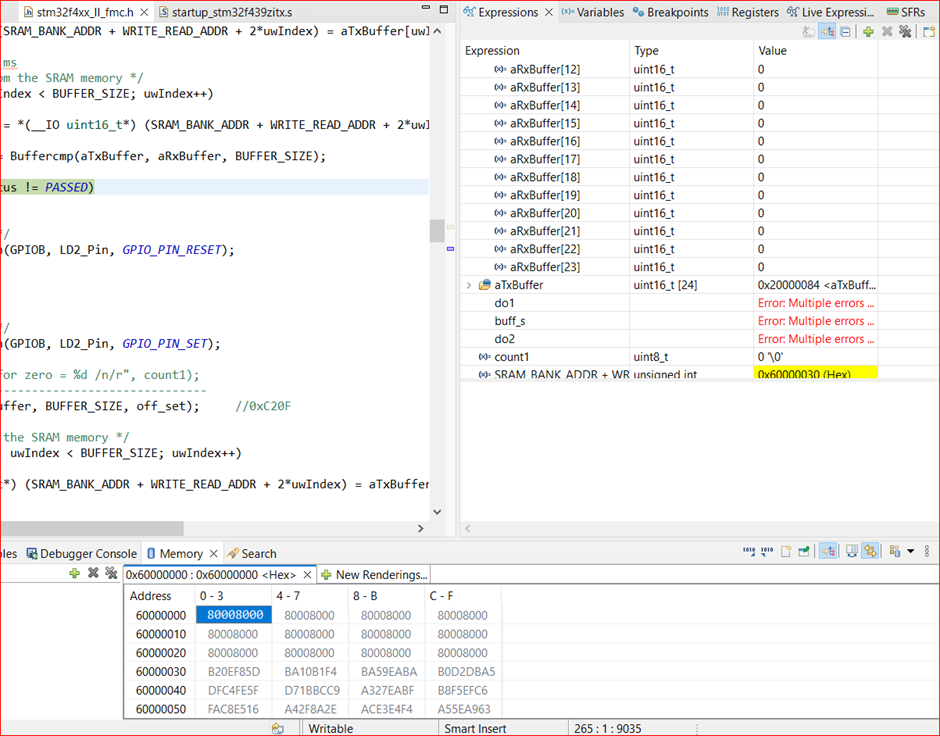Select the aRxBuffer[12] expression row
The height and width of the screenshot is (736, 940).
pos(544,70)
